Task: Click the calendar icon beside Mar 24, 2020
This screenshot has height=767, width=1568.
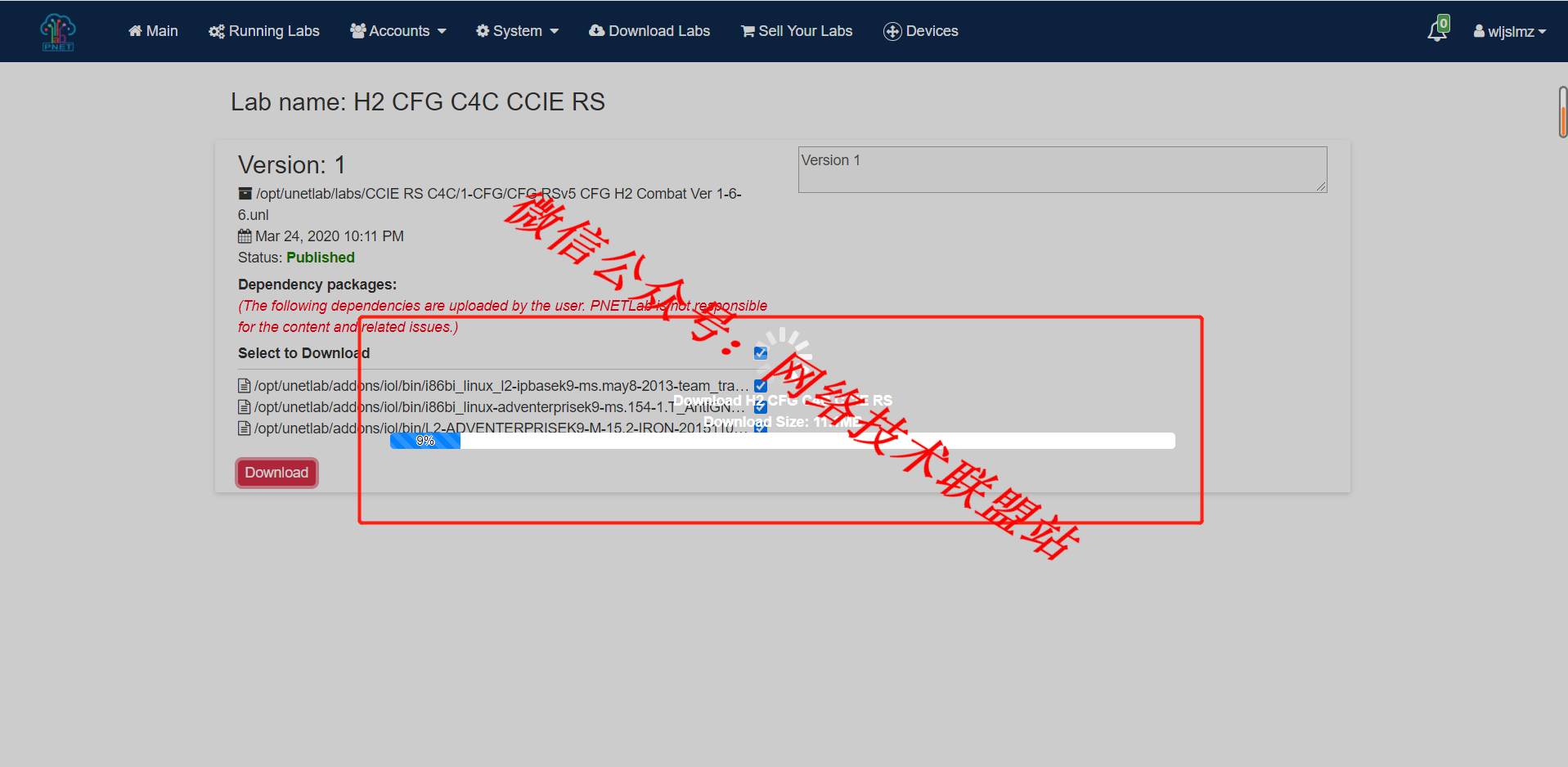Action: coord(245,236)
